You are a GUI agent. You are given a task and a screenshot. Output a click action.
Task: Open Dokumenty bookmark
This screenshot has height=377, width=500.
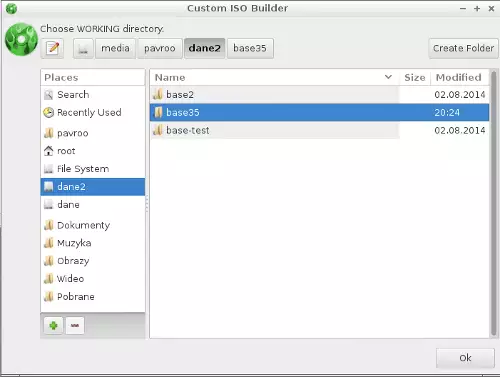click(x=93, y=225)
